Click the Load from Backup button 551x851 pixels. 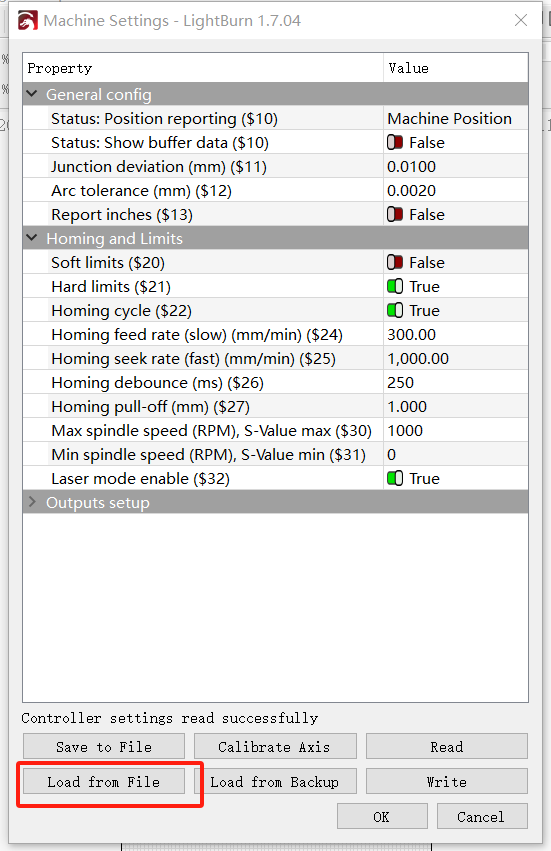coord(275,782)
